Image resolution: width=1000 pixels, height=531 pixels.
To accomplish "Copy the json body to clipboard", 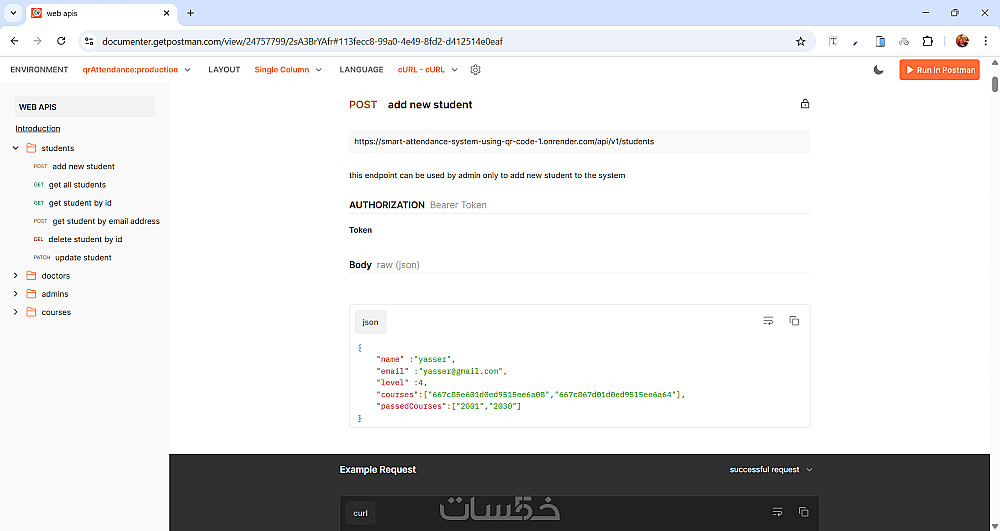I will point(794,321).
